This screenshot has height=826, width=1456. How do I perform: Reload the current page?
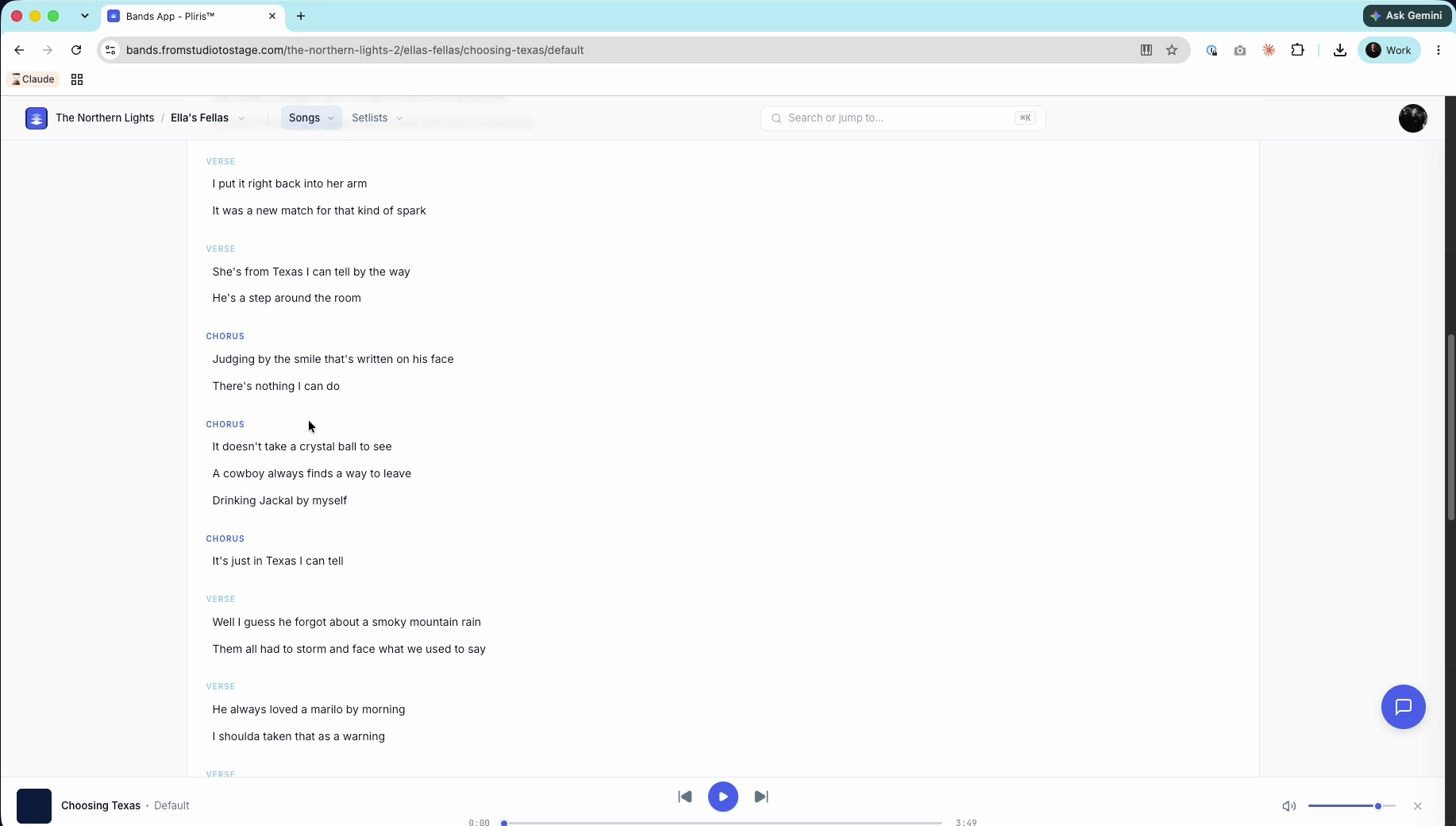coord(76,50)
